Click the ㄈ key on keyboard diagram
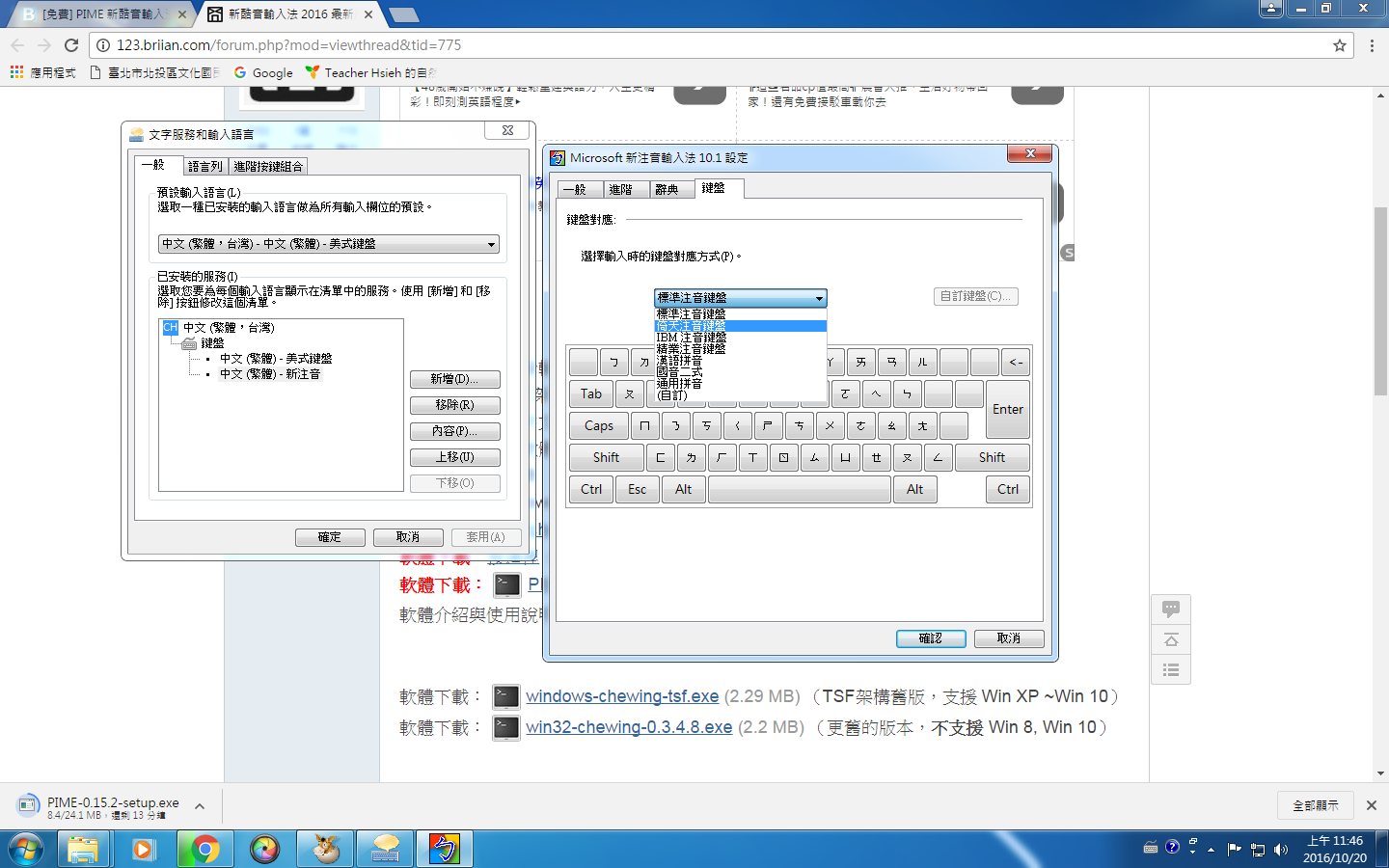This screenshot has height=868, width=1389. [x=661, y=458]
